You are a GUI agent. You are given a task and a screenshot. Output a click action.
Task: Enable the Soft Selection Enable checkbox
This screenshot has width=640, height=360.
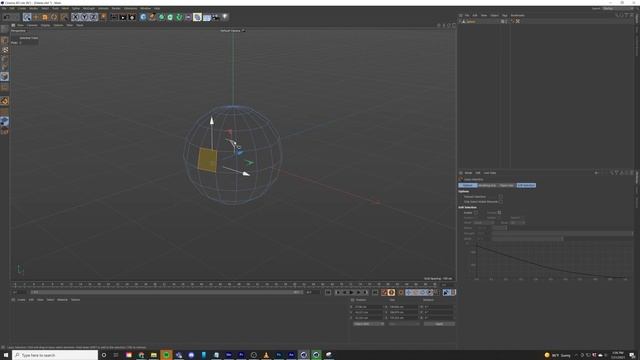[x=476, y=213]
